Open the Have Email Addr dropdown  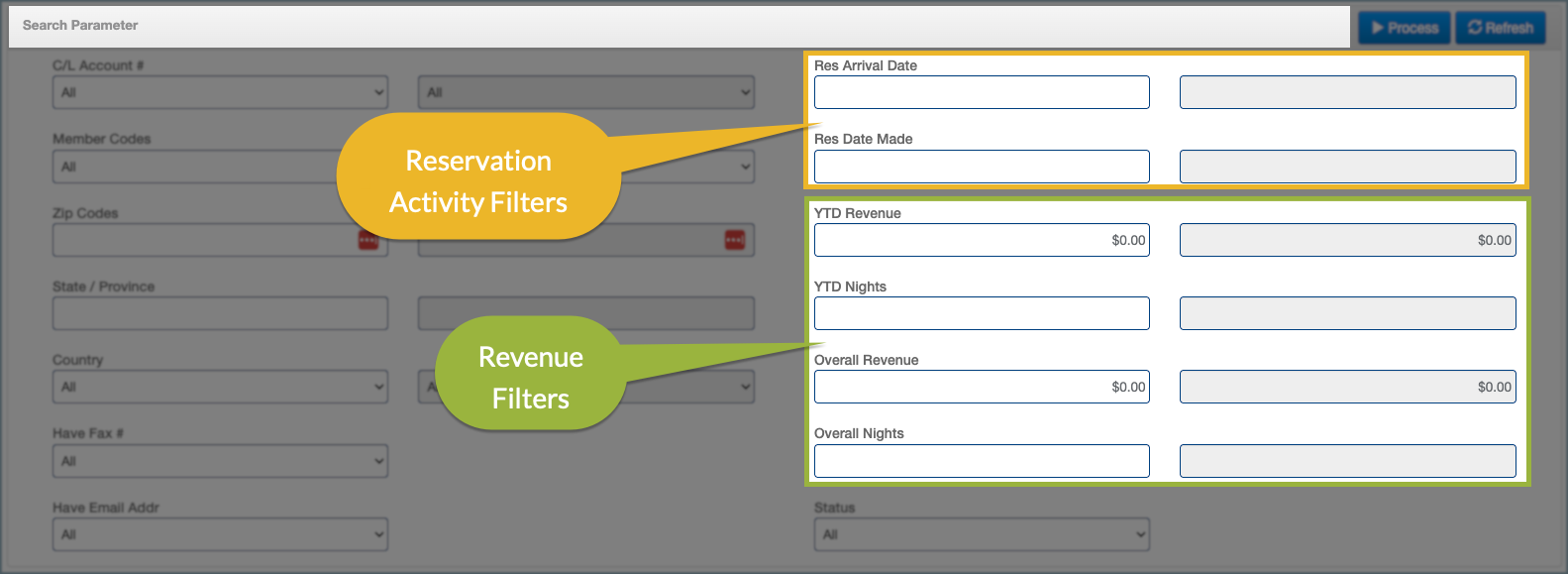pos(220,534)
